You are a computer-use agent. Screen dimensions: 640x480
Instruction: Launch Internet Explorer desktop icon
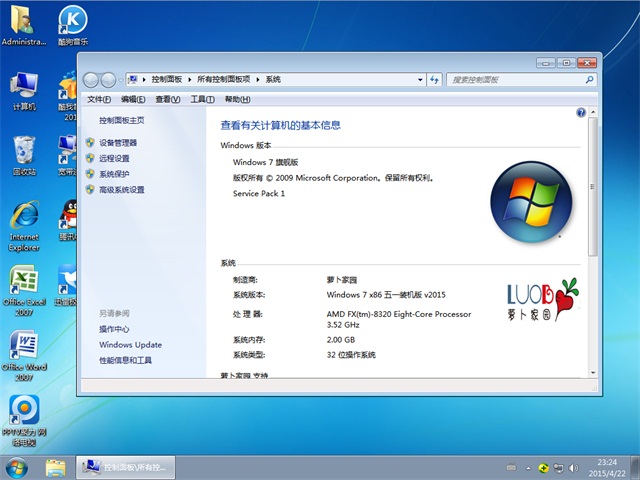pos(24,226)
